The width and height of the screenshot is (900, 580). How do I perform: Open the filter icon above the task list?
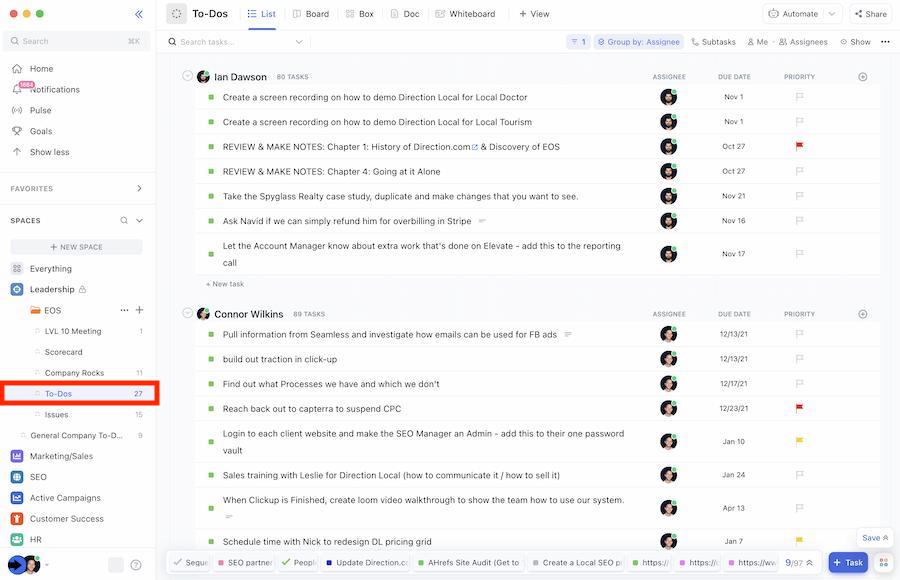click(x=573, y=40)
